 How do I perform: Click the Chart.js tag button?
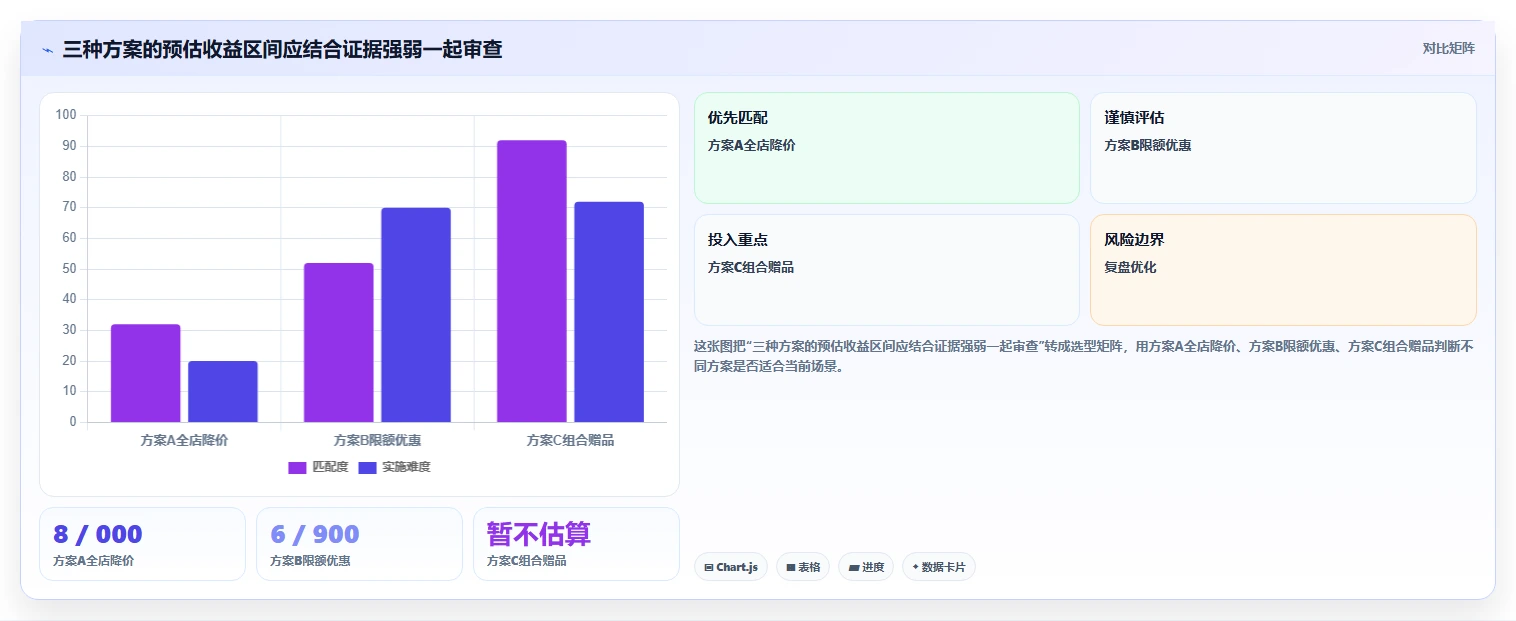731,567
